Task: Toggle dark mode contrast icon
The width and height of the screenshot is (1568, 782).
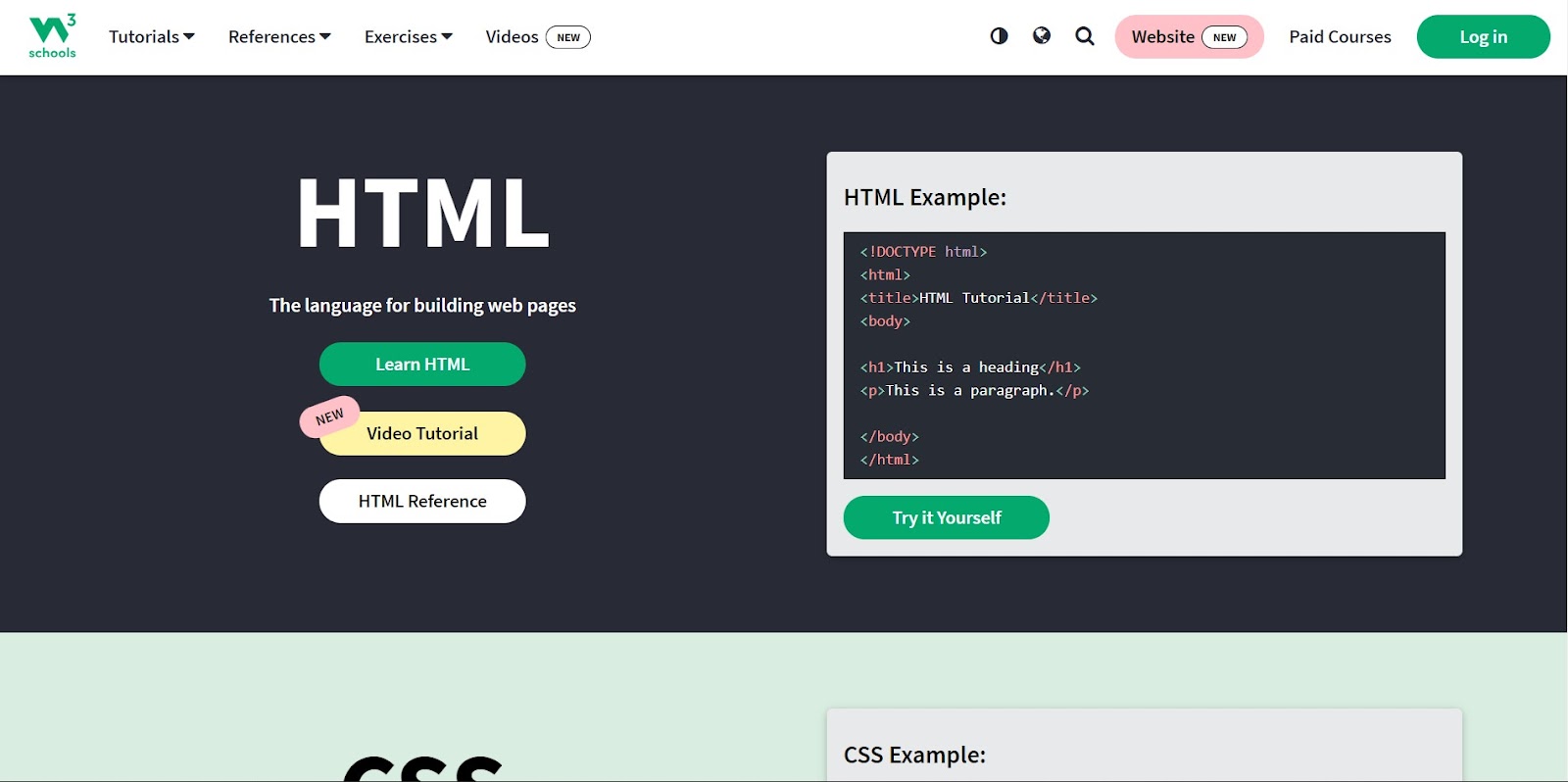Action: click(x=999, y=36)
